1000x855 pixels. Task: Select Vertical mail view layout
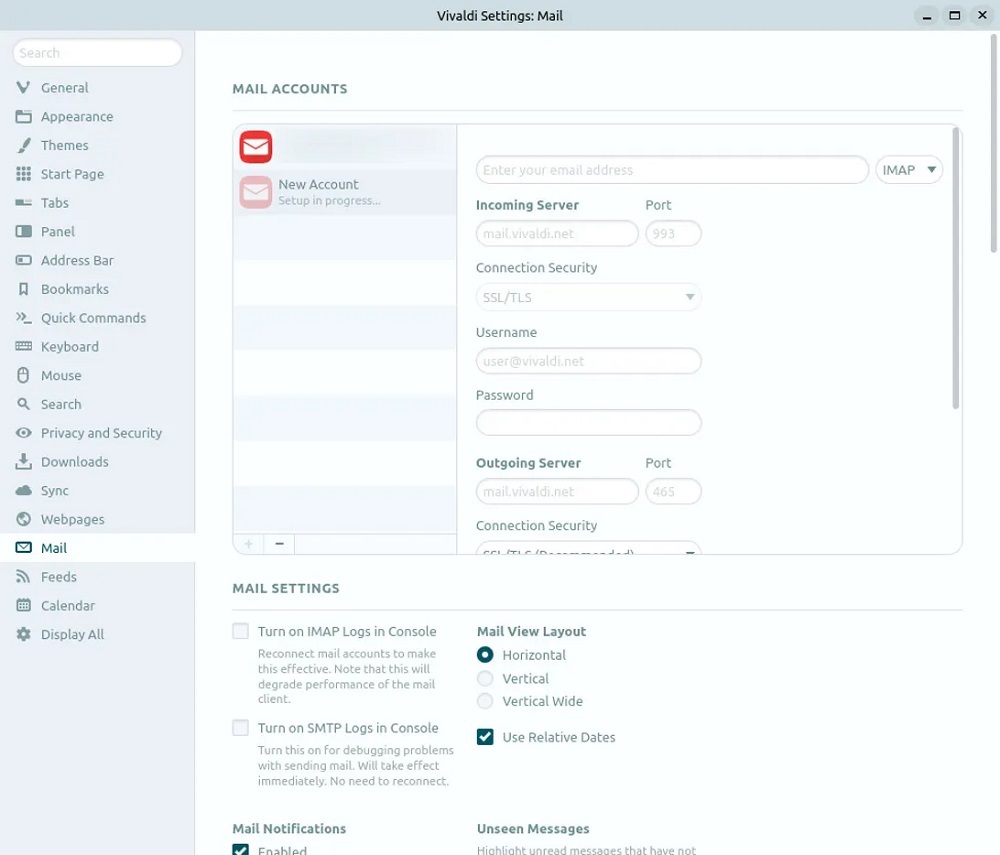coord(485,678)
